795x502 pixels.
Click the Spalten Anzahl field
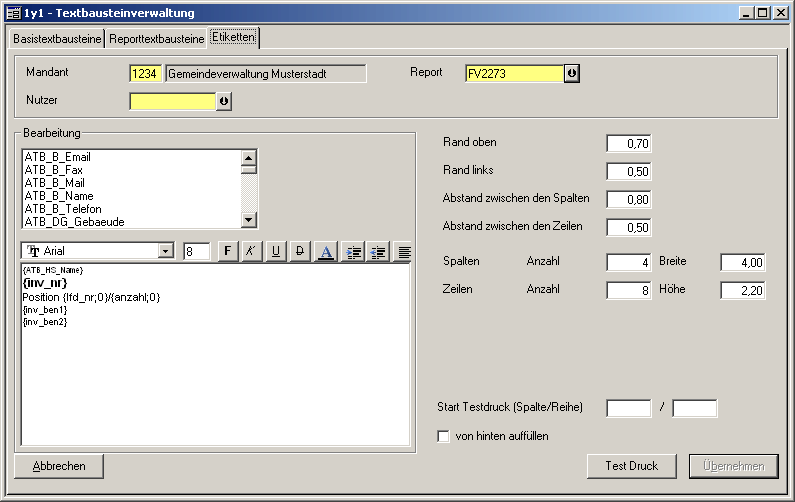click(x=629, y=263)
